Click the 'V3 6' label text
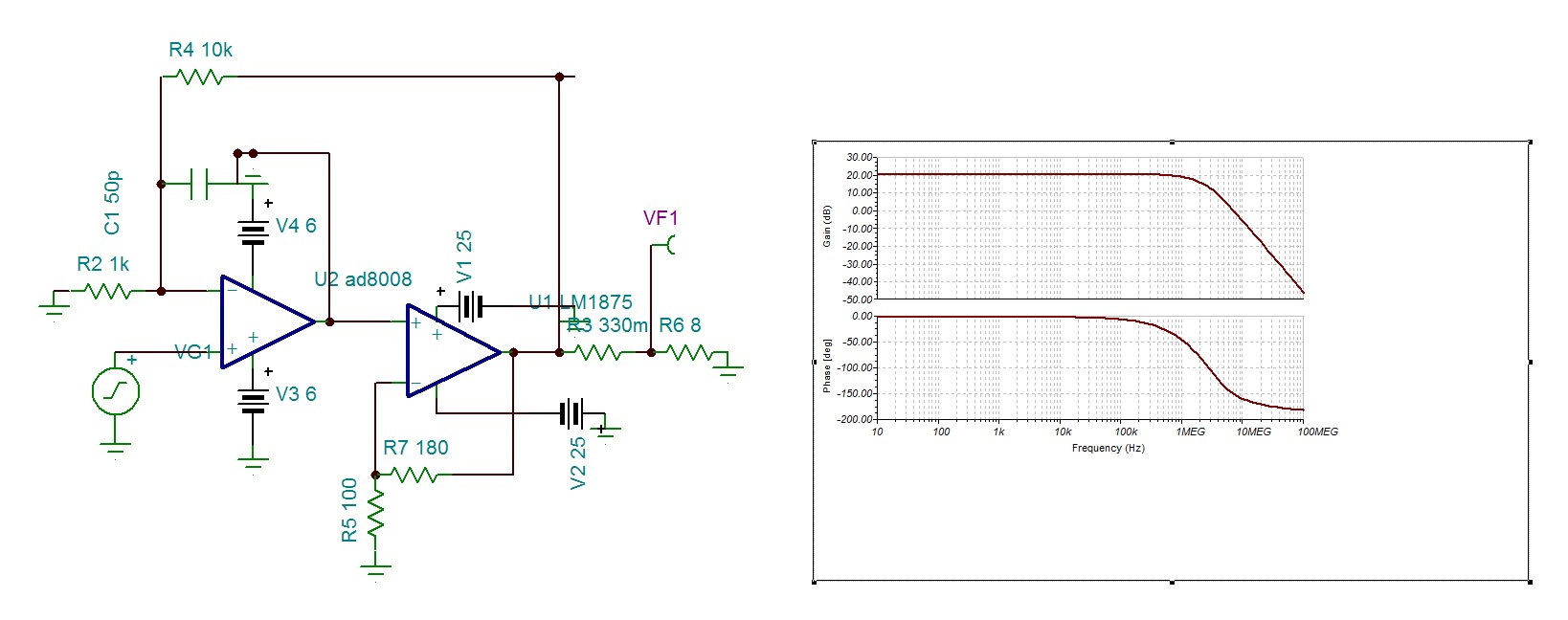1568x620 pixels. [x=296, y=394]
